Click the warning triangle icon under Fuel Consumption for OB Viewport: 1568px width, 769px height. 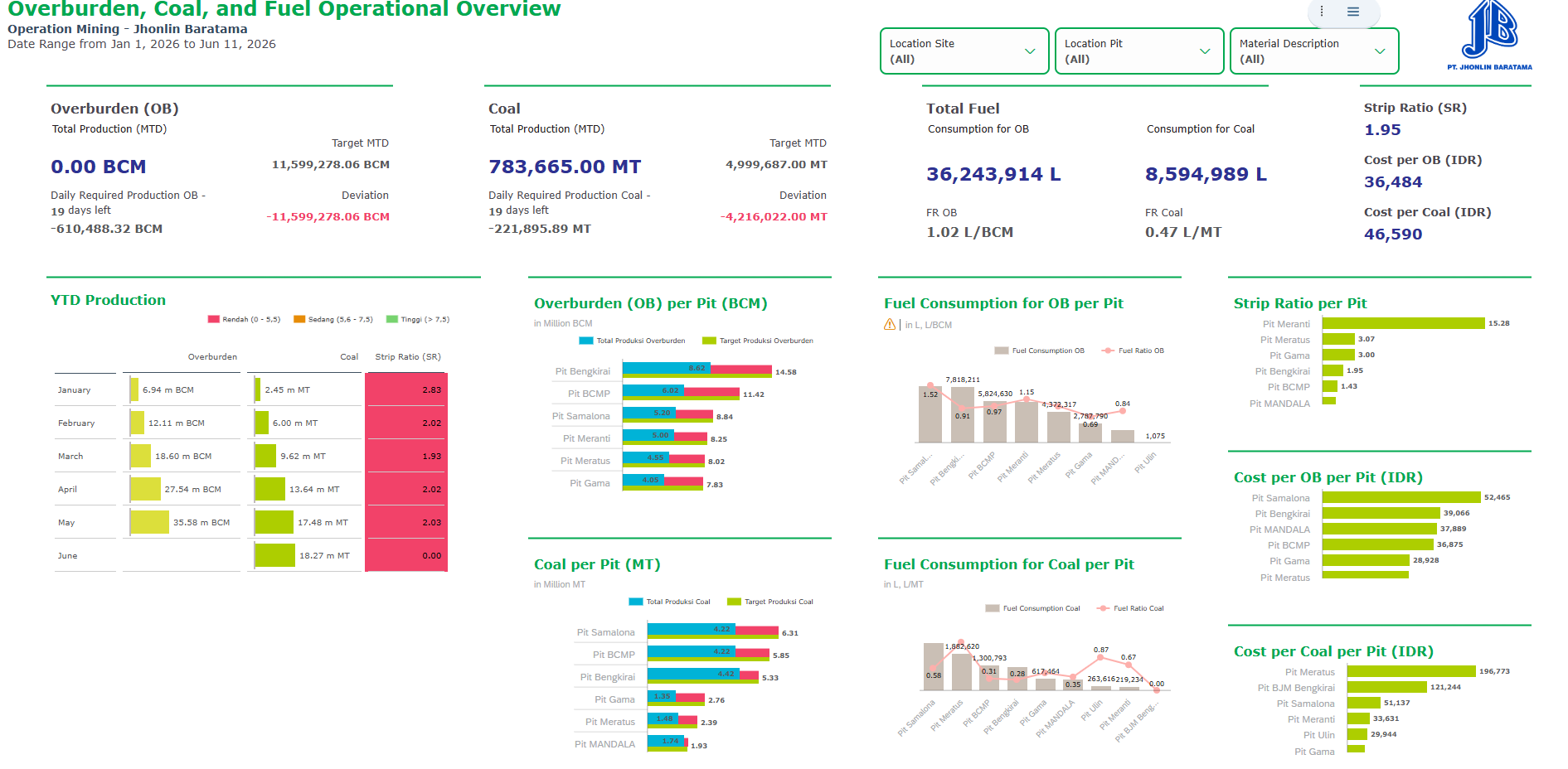[x=890, y=325]
